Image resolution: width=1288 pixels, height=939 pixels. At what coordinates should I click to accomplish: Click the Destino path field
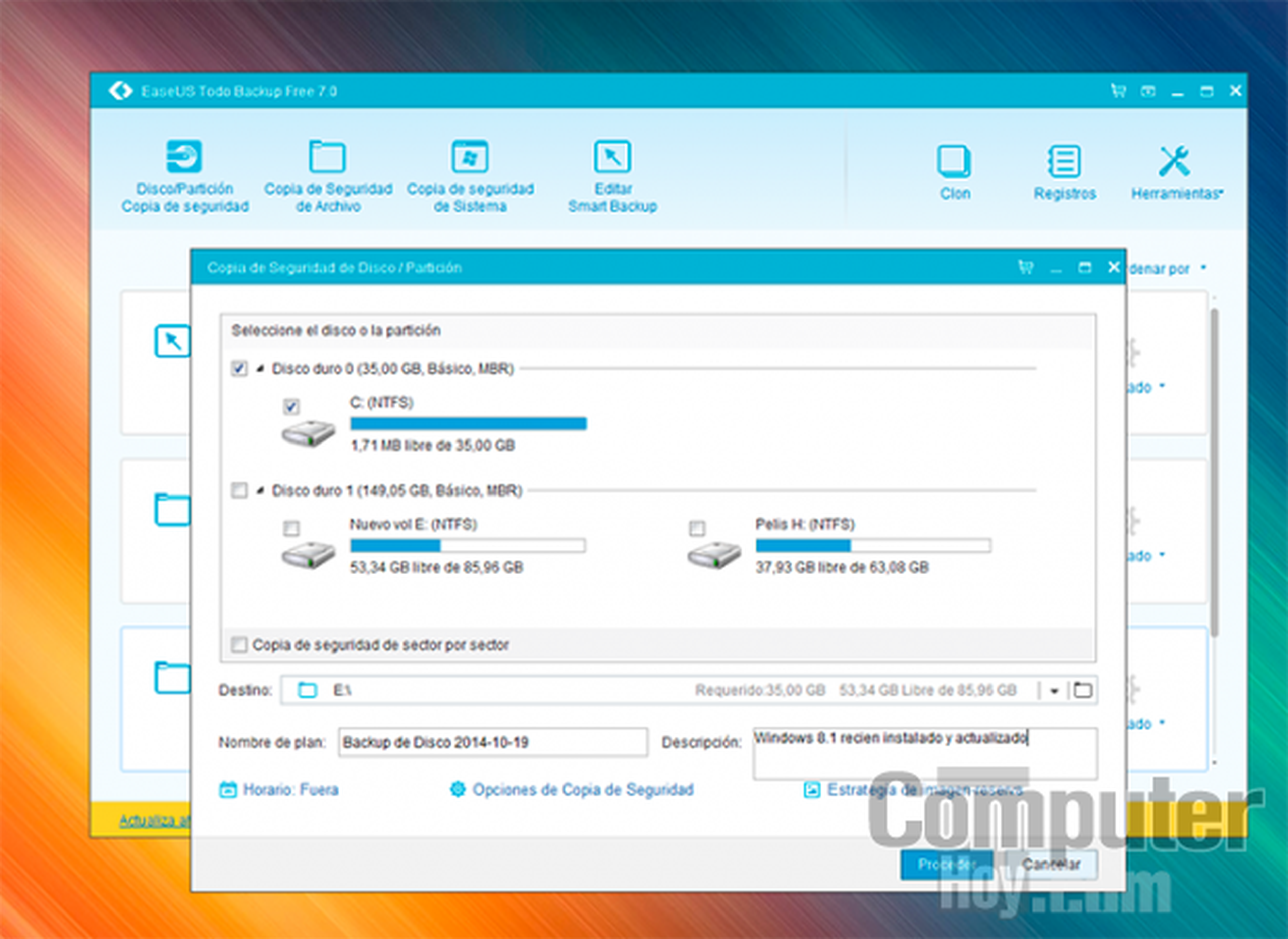689,690
